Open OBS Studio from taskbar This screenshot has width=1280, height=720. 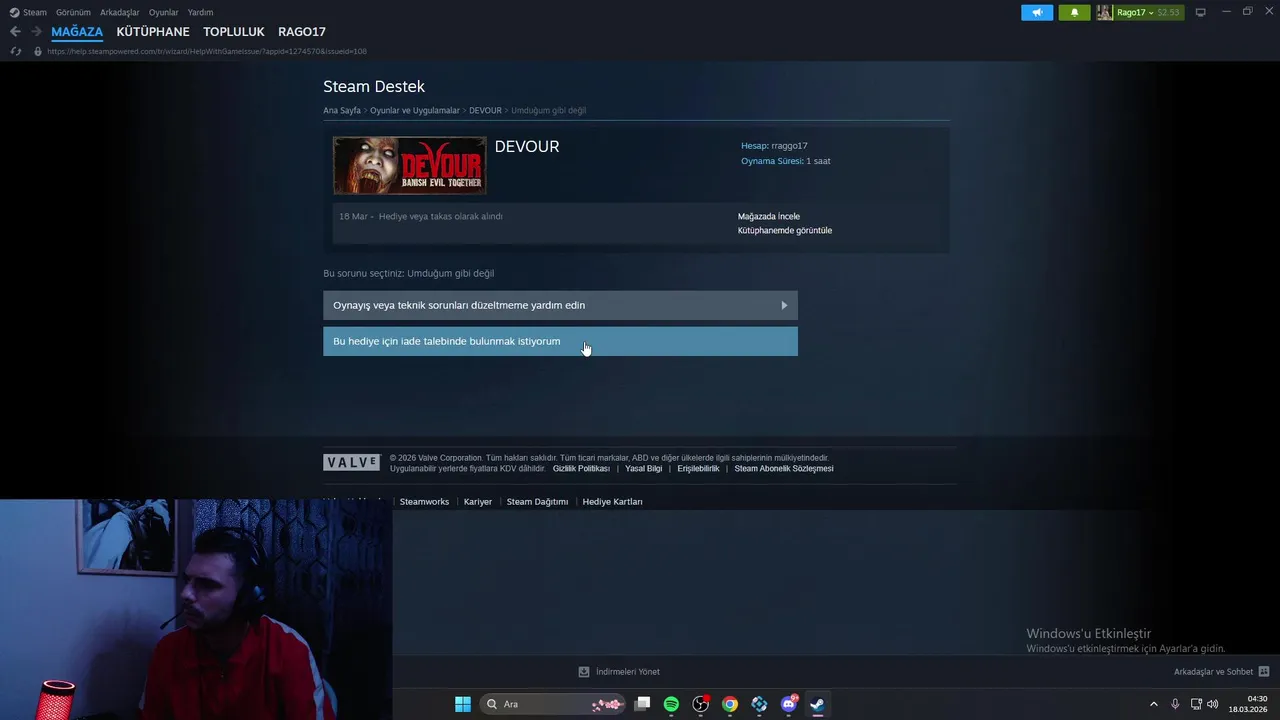tap(701, 704)
